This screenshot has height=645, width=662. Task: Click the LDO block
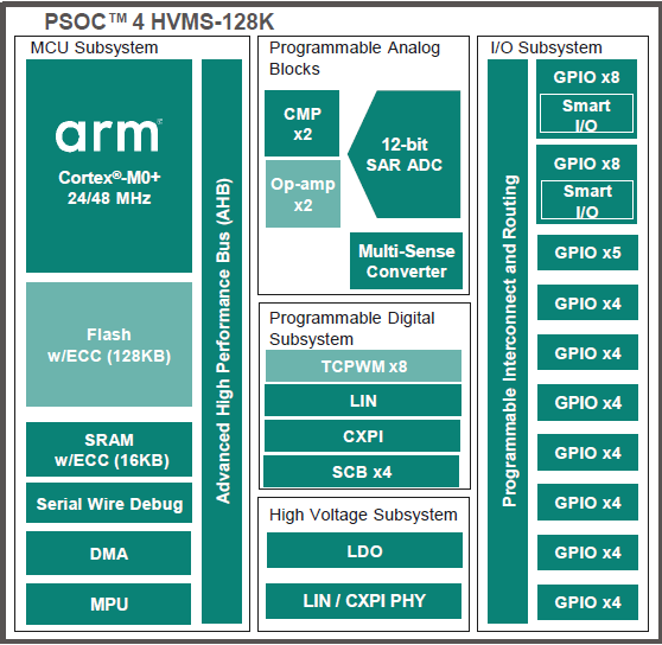pyautogui.click(x=365, y=550)
